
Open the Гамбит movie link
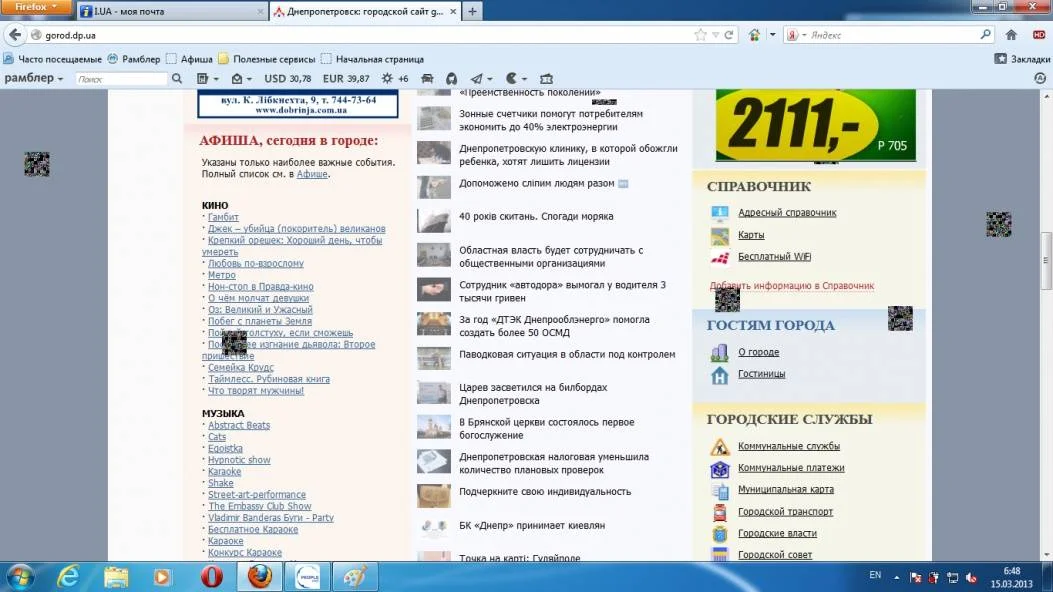[x=223, y=217]
